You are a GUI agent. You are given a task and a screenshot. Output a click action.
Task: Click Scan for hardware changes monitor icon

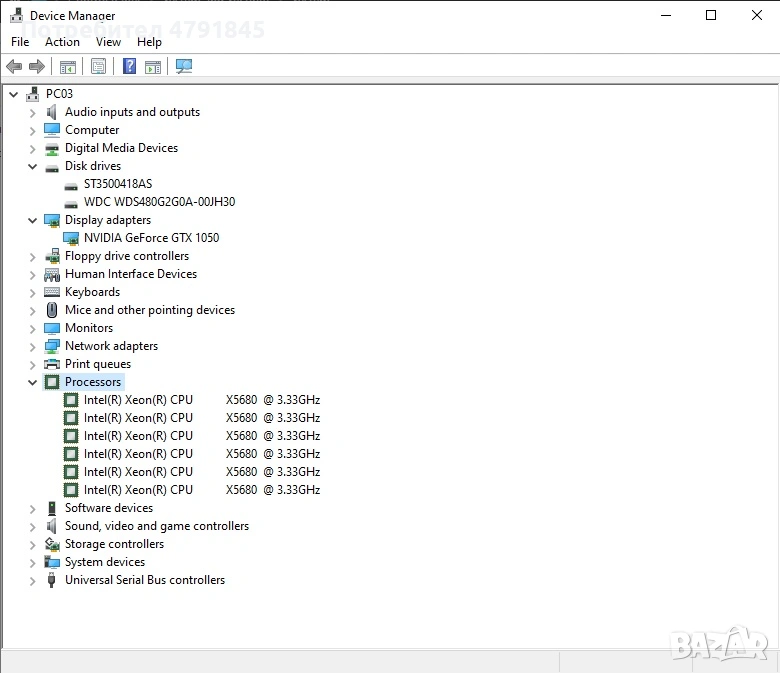pyautogui.click(x=184, y=67)
